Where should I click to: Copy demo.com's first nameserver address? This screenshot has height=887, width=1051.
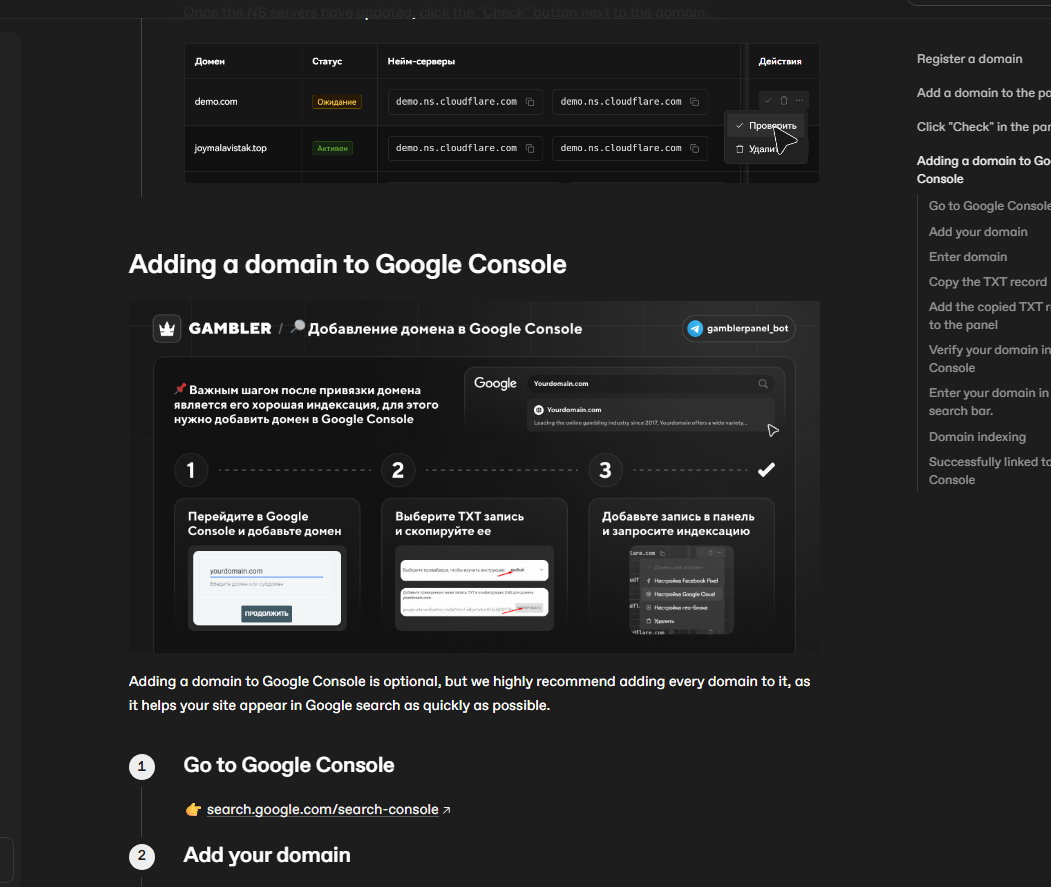(531, 101)
